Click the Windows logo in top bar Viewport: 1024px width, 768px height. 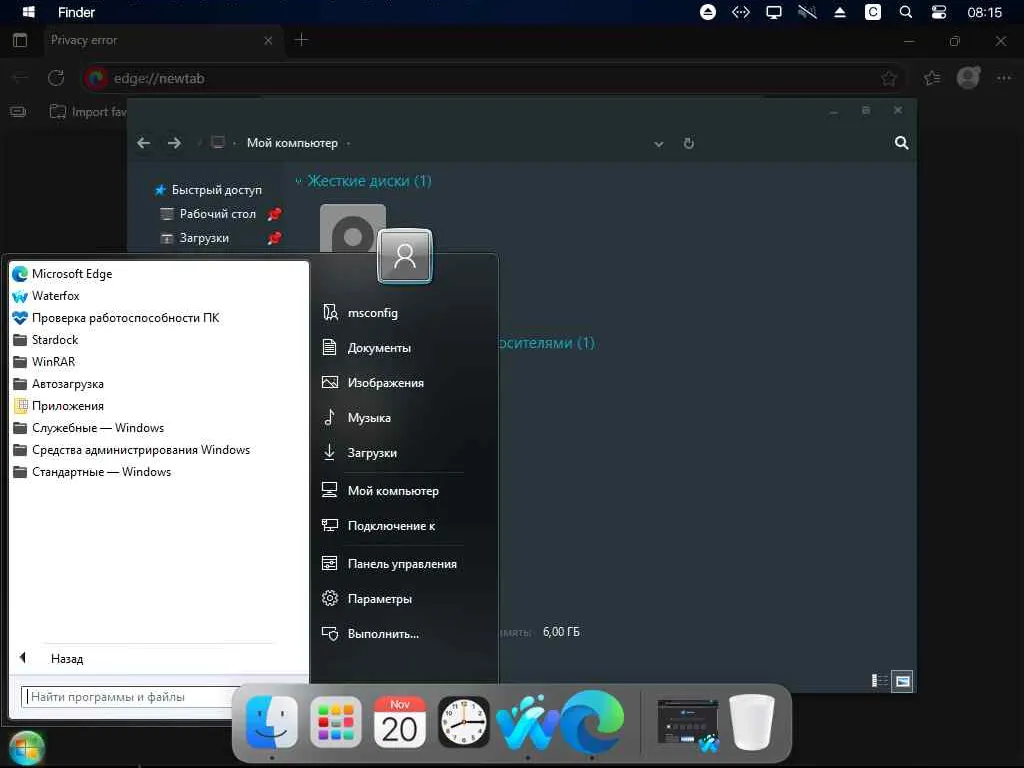[x=28, y=12]
